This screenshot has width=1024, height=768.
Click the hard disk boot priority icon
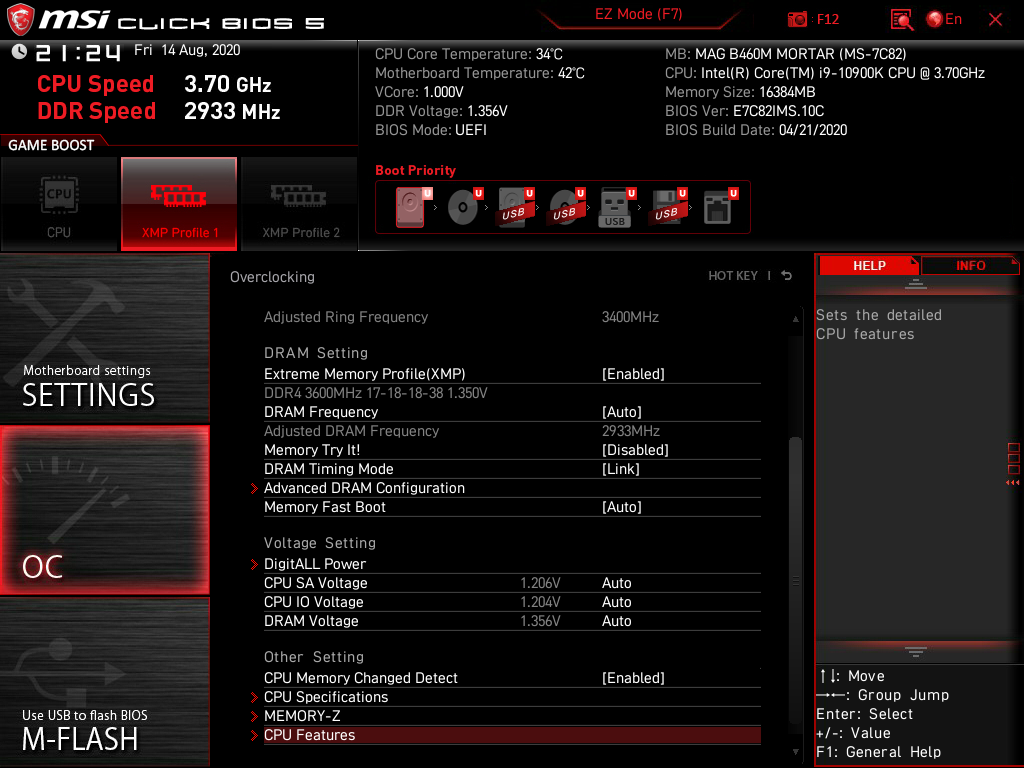click(x=408, y=207)
